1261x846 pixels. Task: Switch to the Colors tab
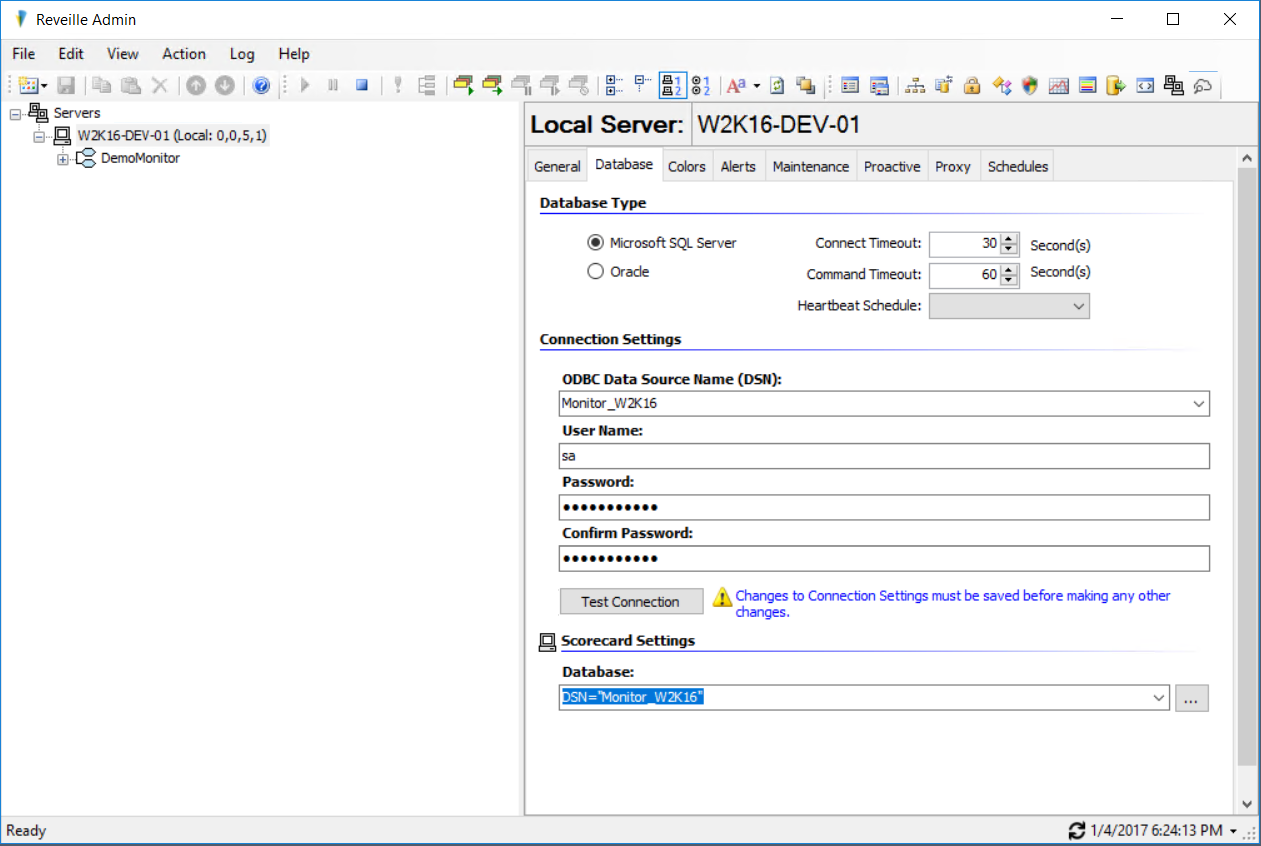pos(686,167)
